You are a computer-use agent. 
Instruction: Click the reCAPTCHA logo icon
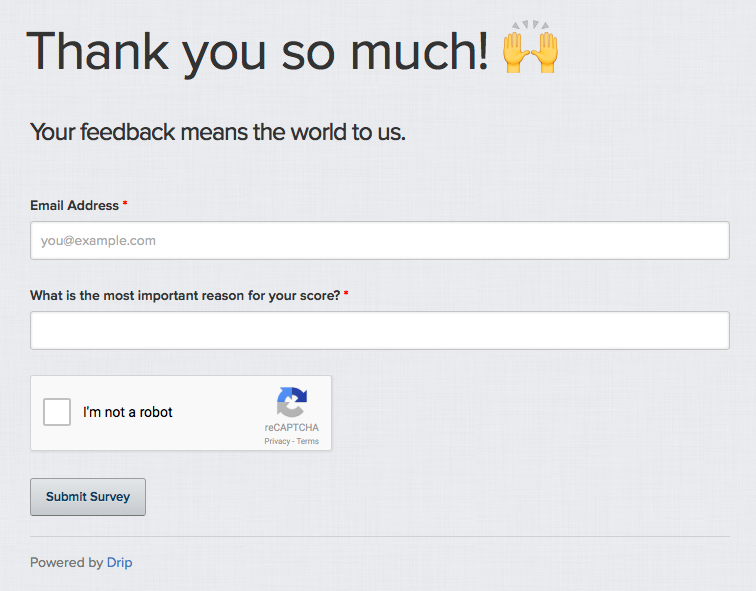click(292, 402)
